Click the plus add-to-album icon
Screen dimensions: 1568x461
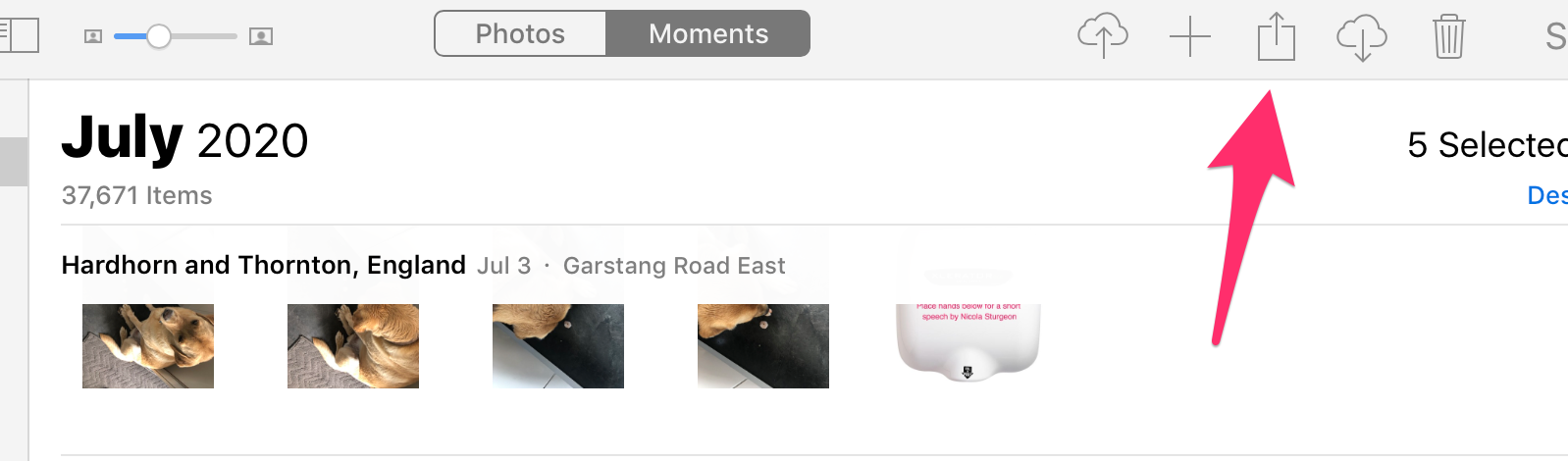click(1190, 36)
